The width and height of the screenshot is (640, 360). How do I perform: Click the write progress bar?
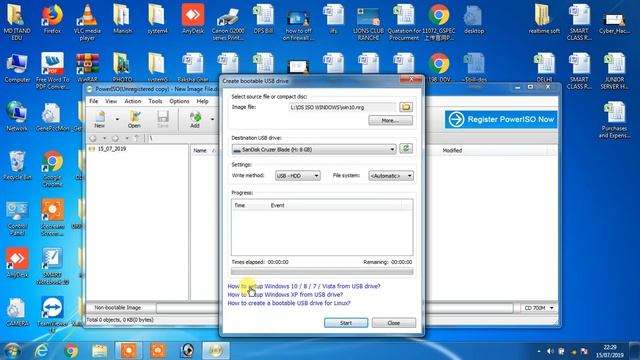(x=322, y=271)
